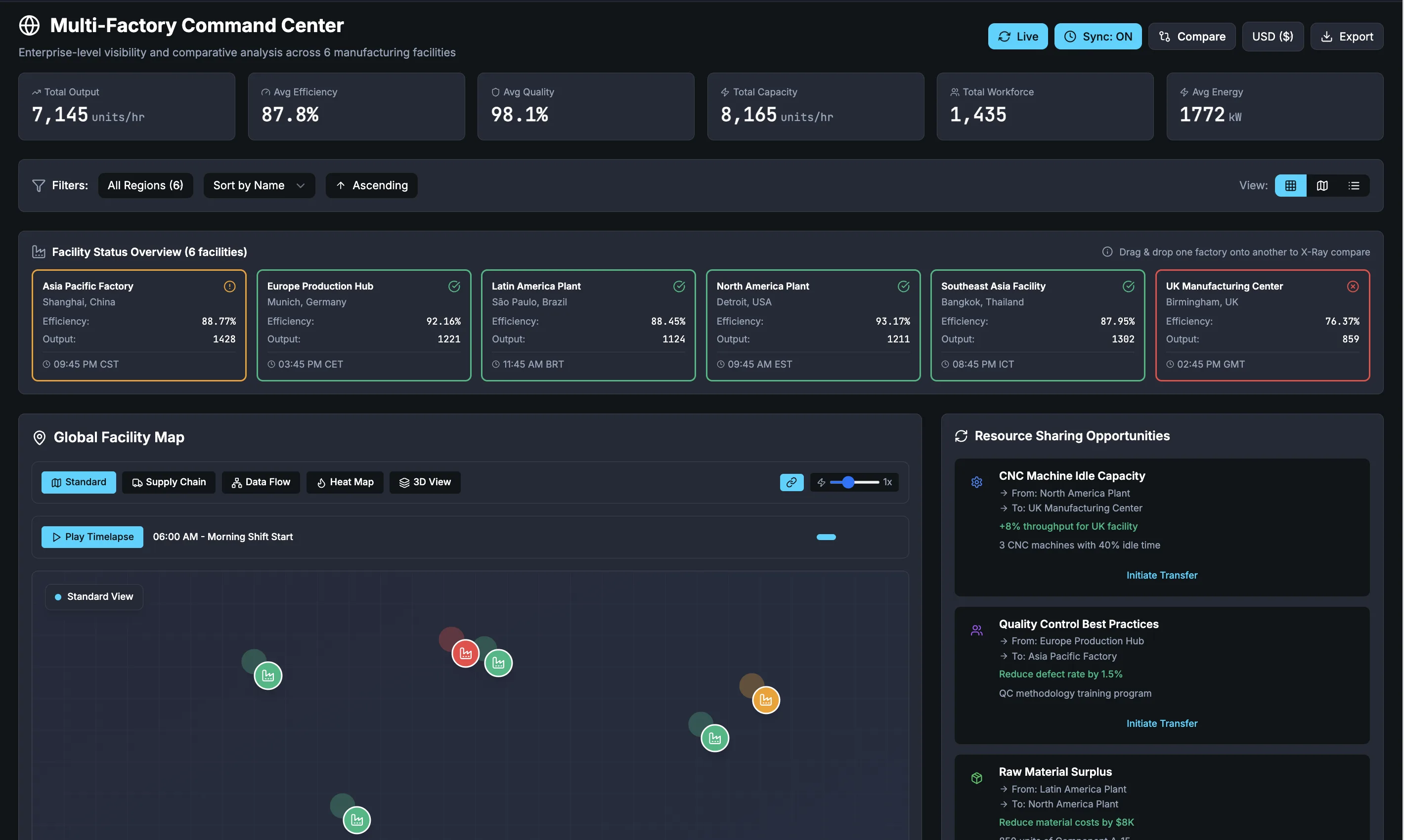
Task: Click the refresh icon by Resource Sharing Opportunities
Action: coord(961,436)
